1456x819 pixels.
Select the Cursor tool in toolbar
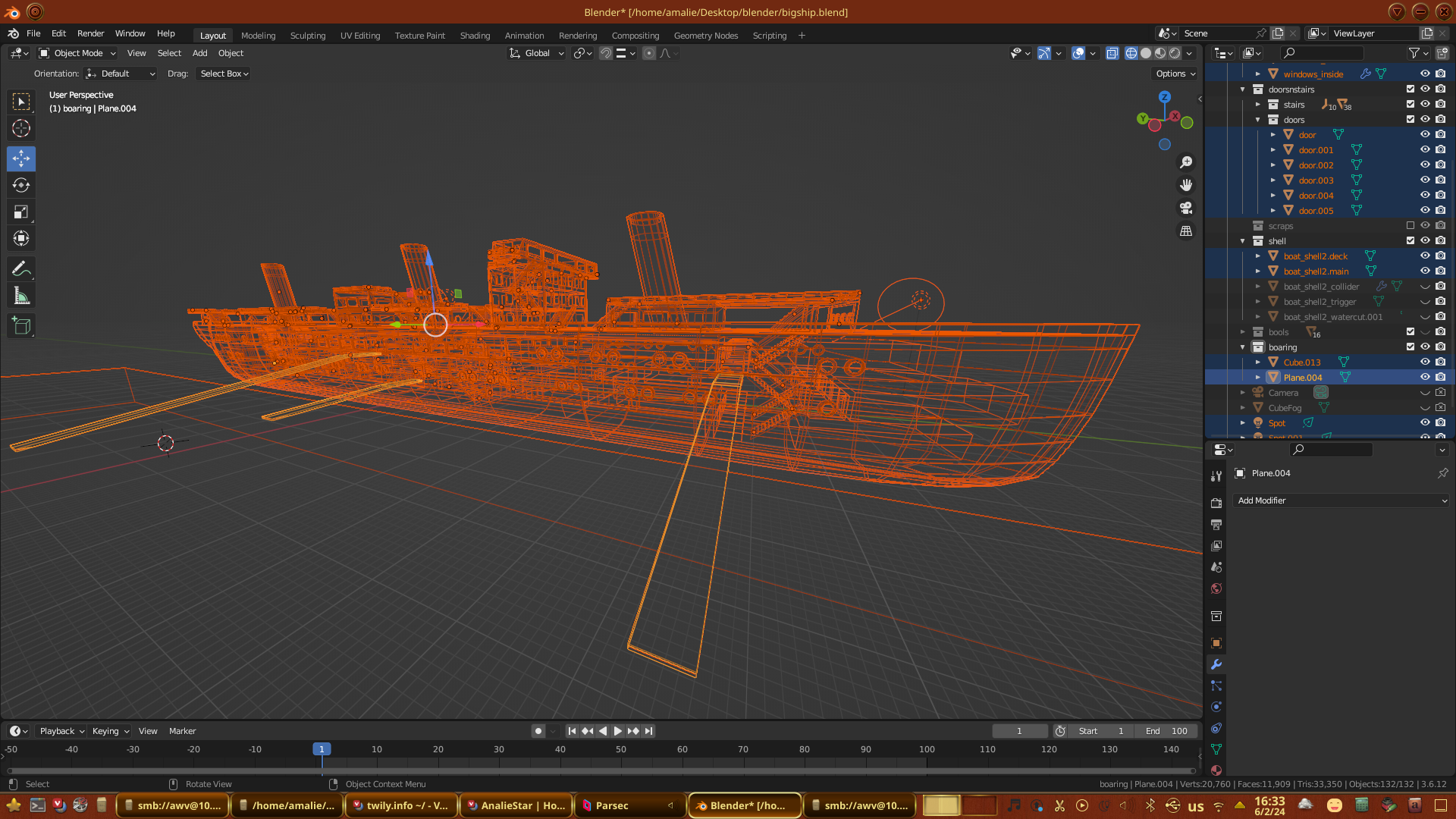pyautogui.click(x=21, y=128)
